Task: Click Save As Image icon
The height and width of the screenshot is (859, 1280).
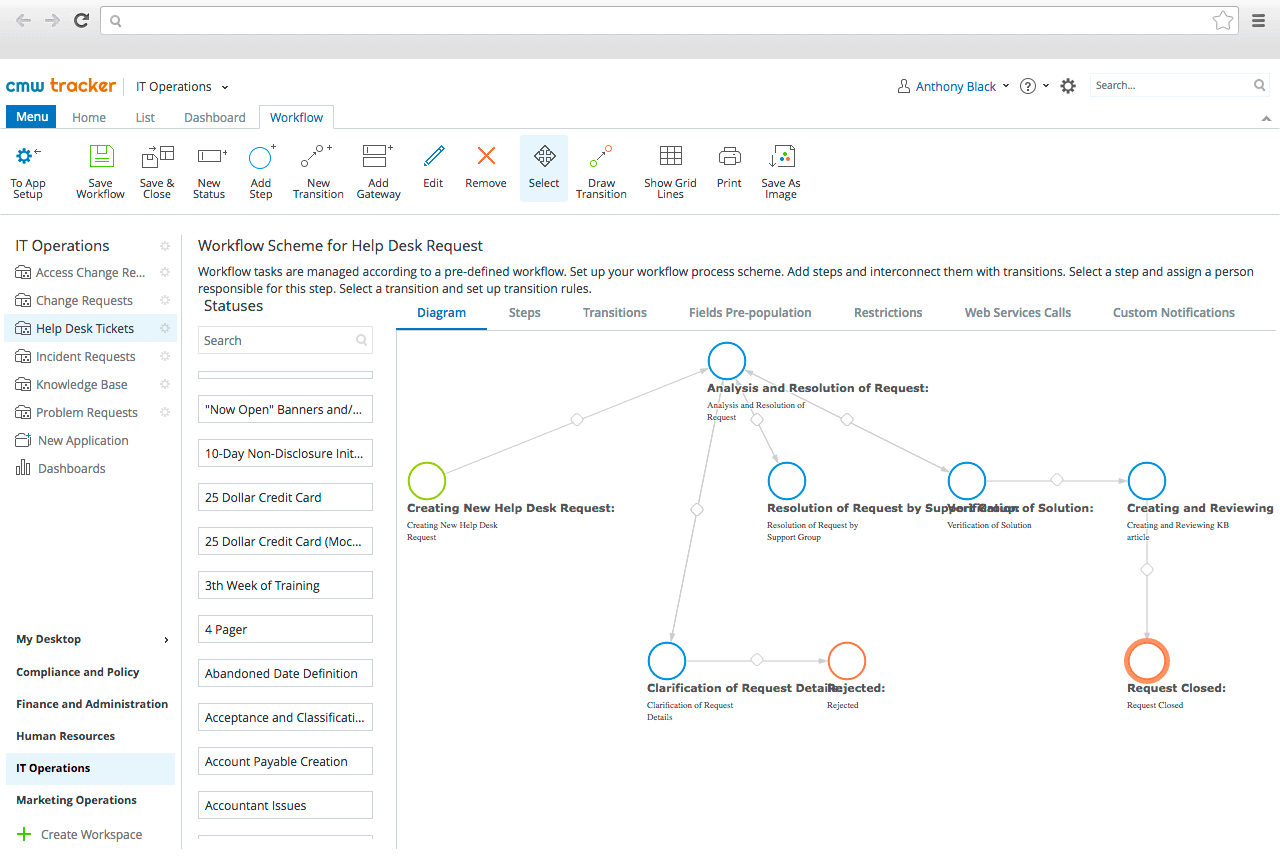Action: coord(781,156)
